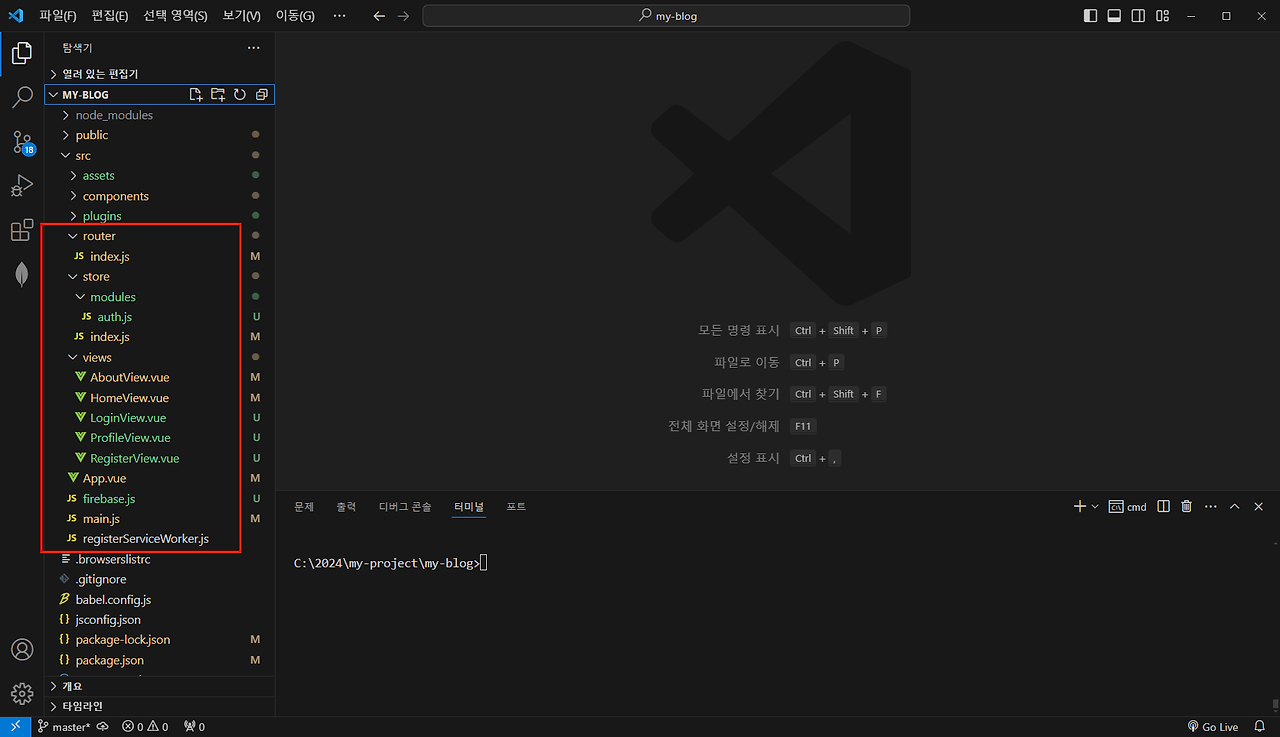Click the New File icon in MY-BLOG header
The image size is (1280, 737).
coord(196,95)
